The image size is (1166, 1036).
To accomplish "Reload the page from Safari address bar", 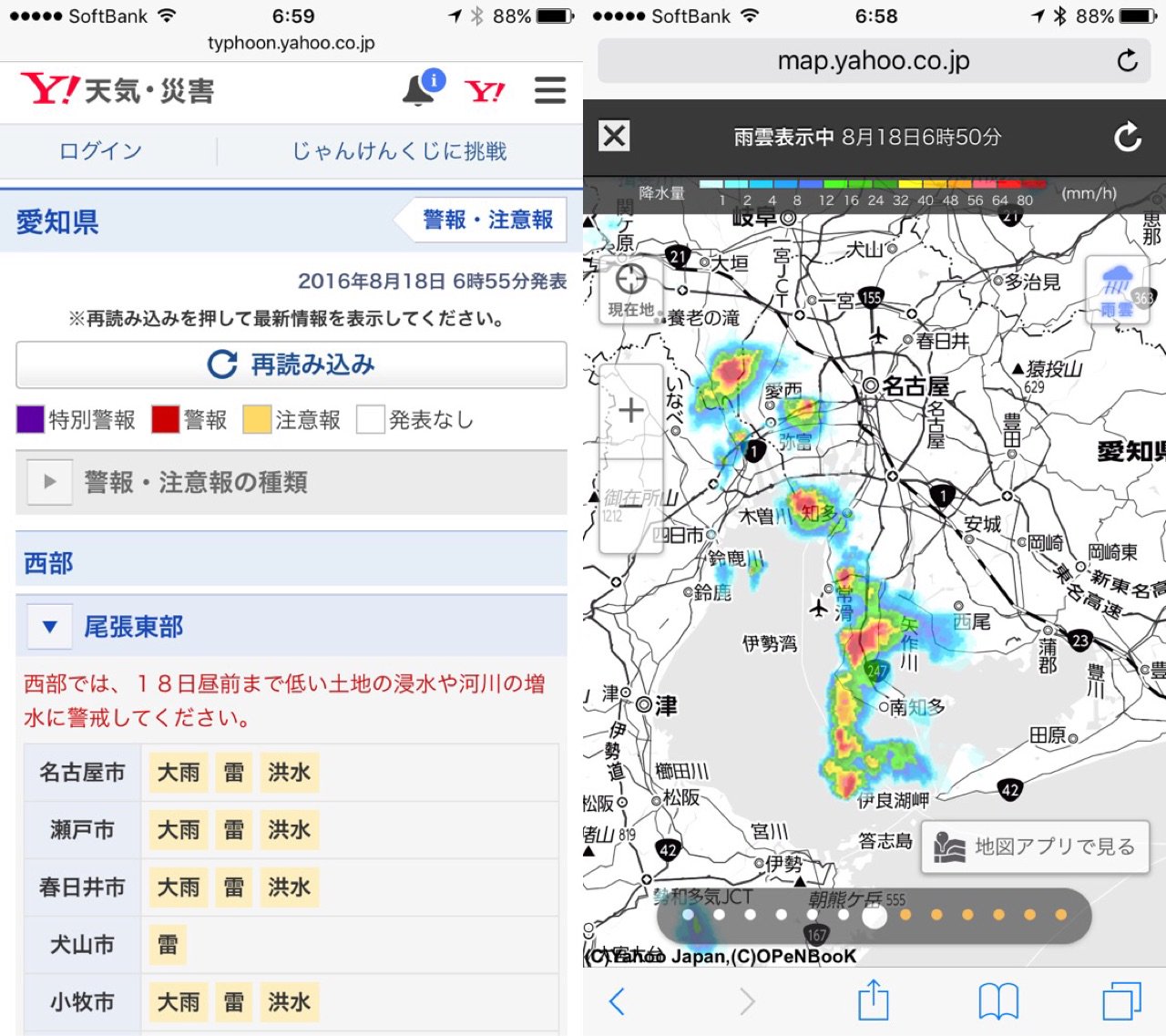I will pyautogui.click(x=1128, y=61).
